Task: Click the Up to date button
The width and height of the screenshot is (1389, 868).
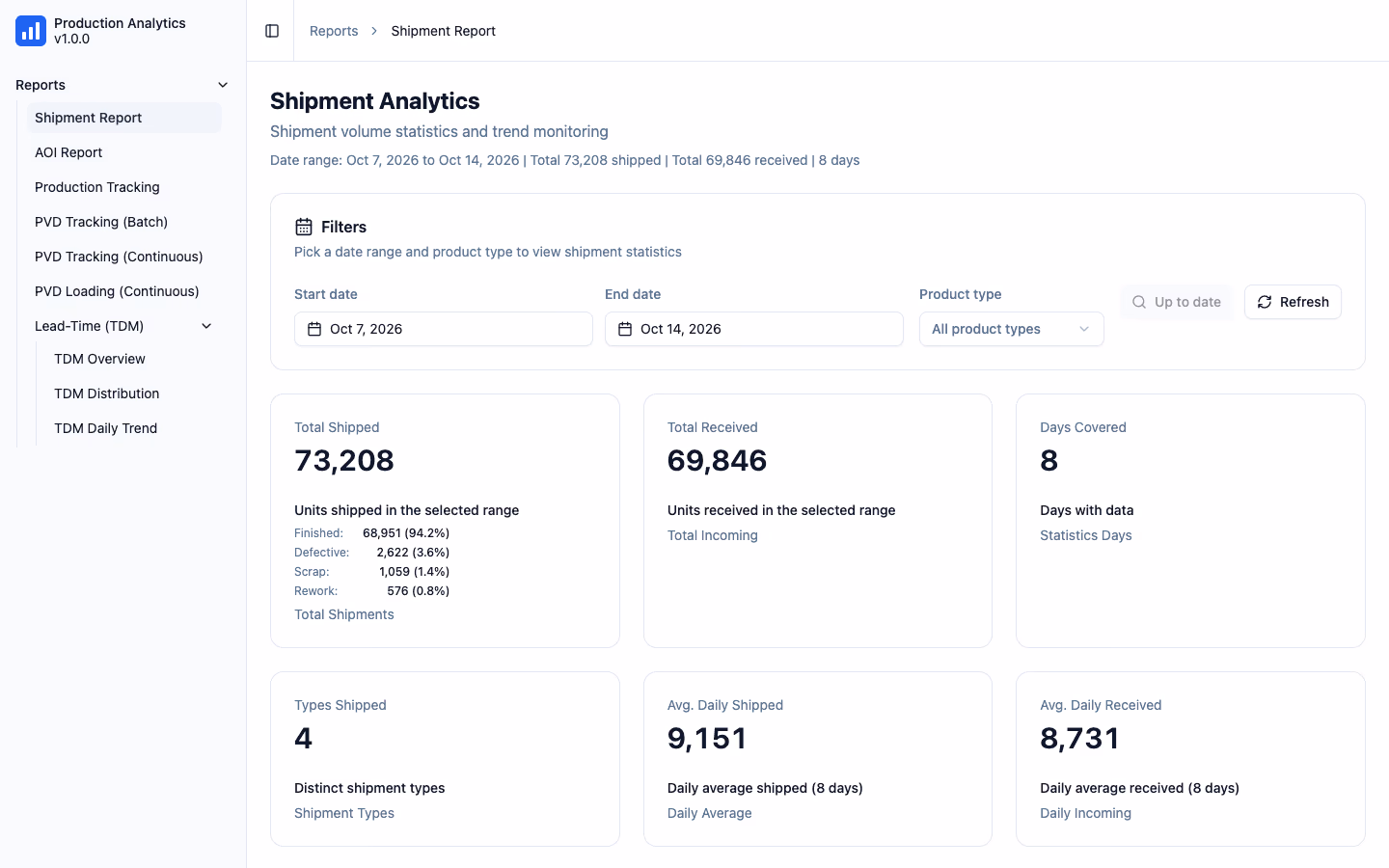Action: click(1177, 302)
